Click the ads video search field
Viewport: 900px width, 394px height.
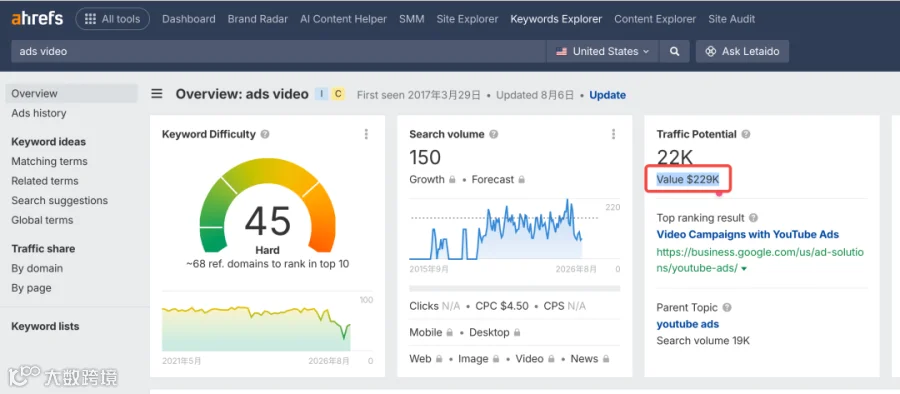(x=278, y=52)
